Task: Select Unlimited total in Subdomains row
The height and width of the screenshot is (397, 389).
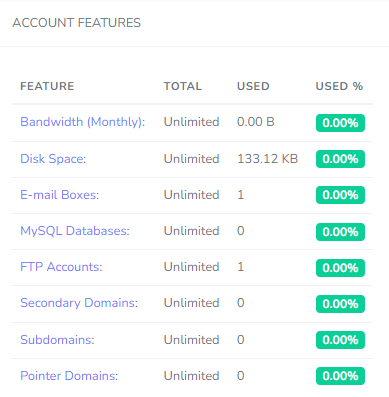Action: pos(191,340)
